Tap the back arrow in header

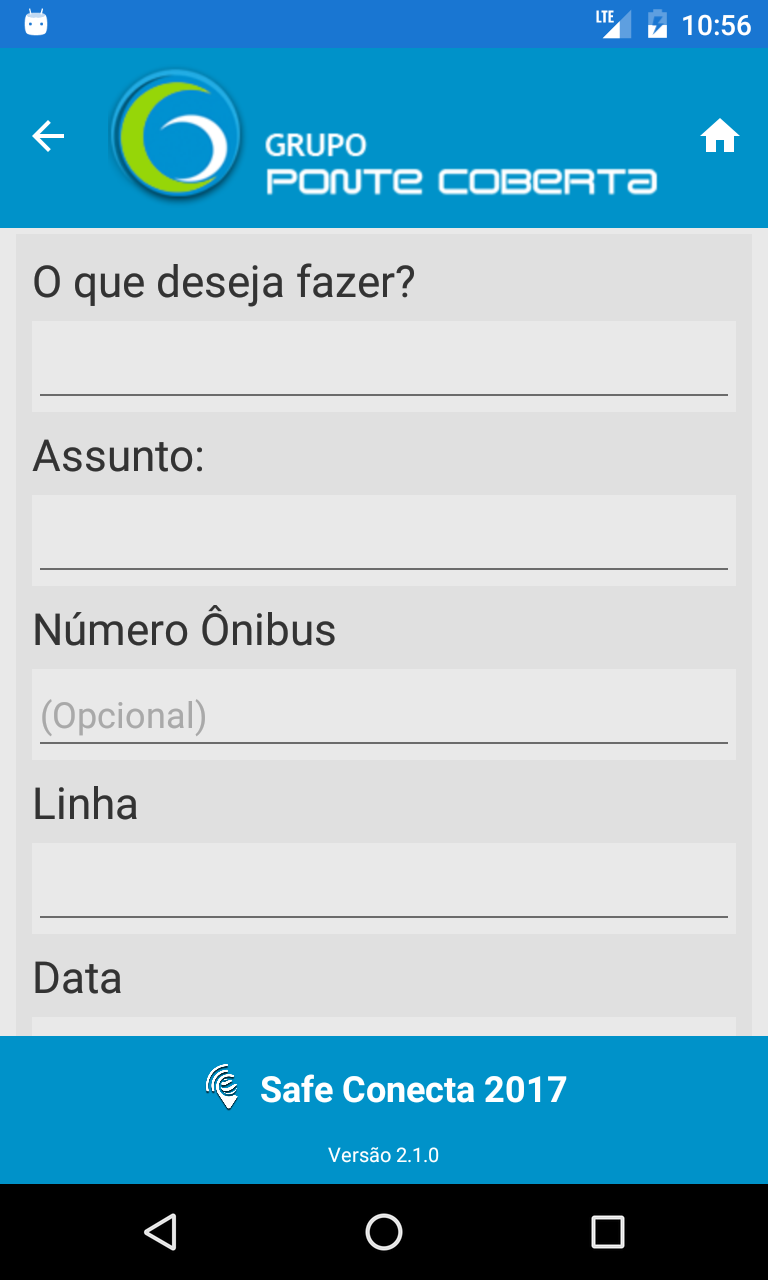tap(48, 137)
